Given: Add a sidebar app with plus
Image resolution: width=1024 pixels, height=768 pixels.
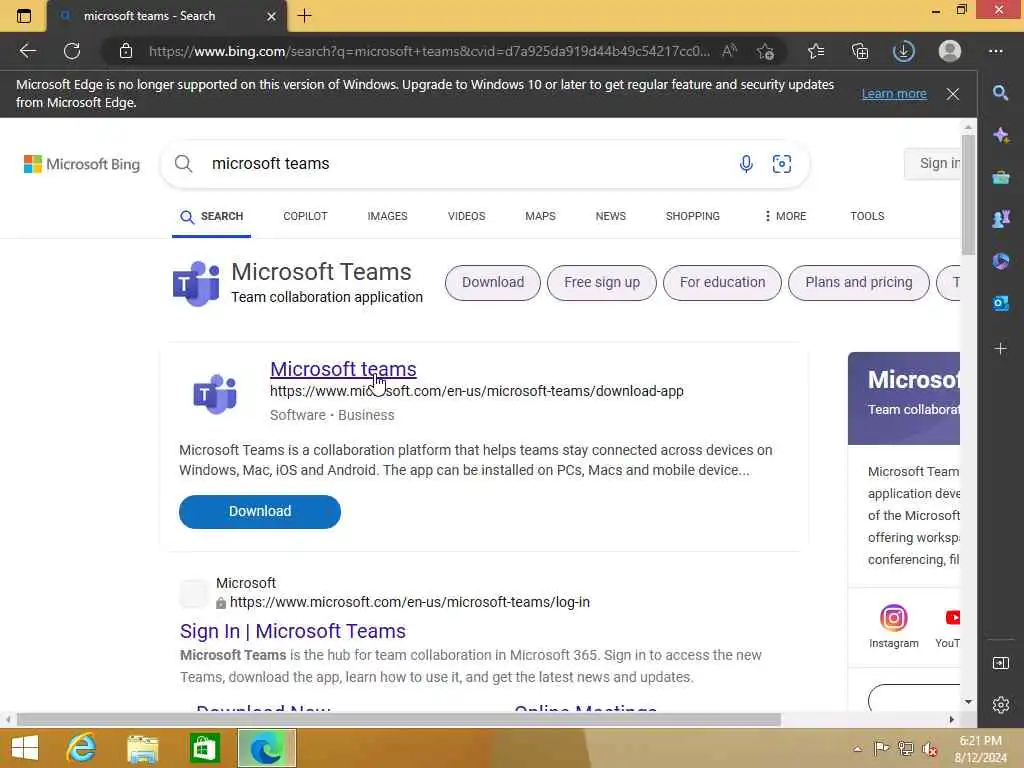Looking at the screenshot, I should [x=1000, y=349].
